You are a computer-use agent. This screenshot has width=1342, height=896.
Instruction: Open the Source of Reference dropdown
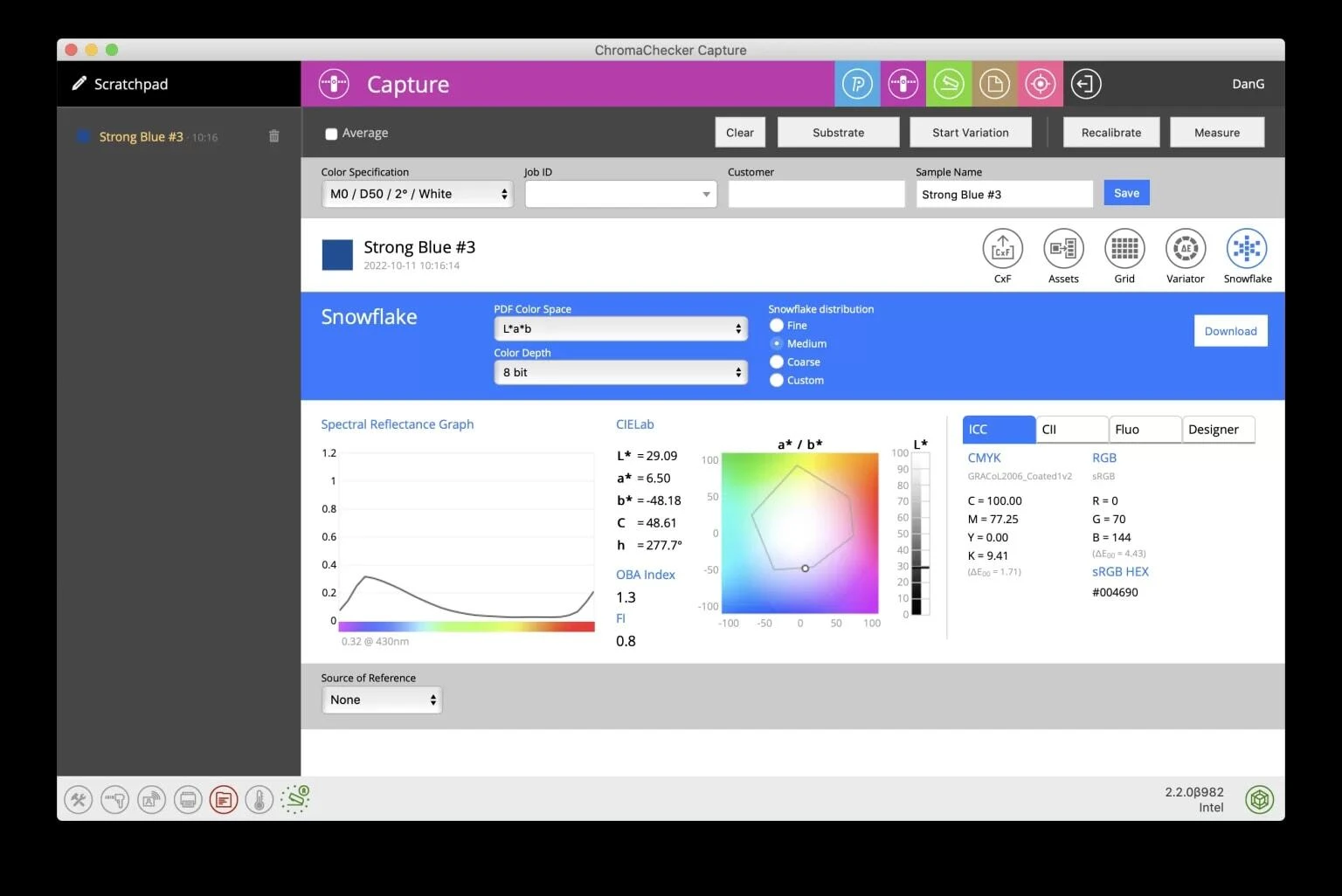click(382, 700)
